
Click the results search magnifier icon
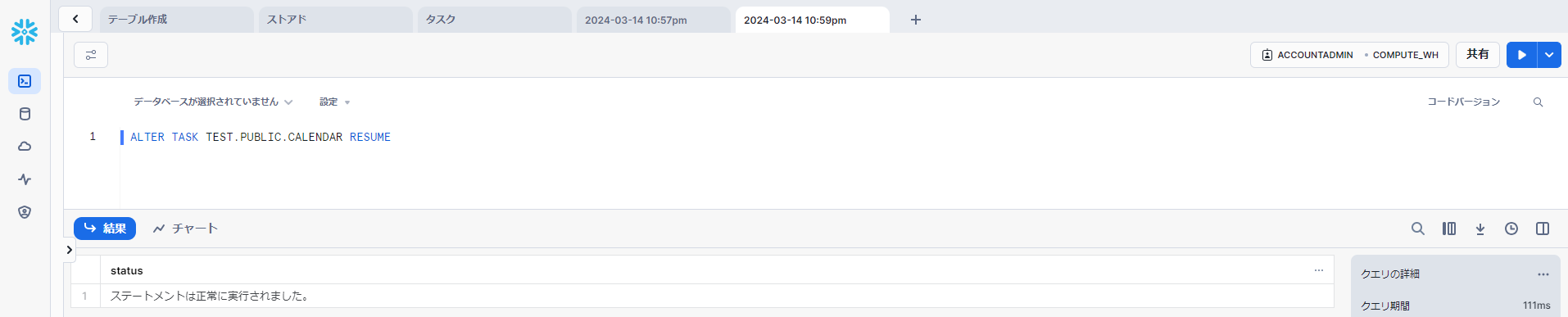[x=1417, y=229]
